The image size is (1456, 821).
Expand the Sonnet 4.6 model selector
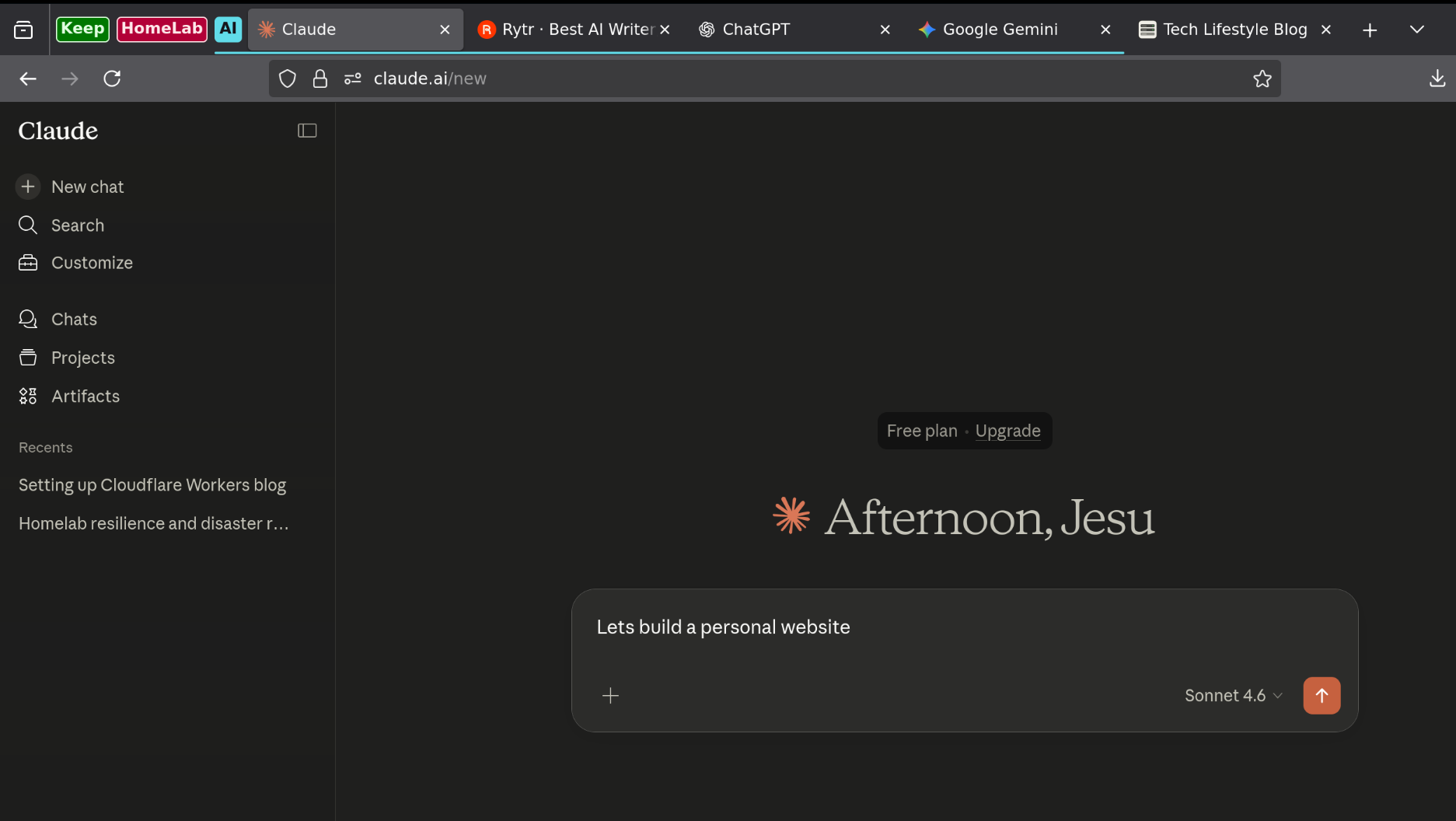(1233, 696)
